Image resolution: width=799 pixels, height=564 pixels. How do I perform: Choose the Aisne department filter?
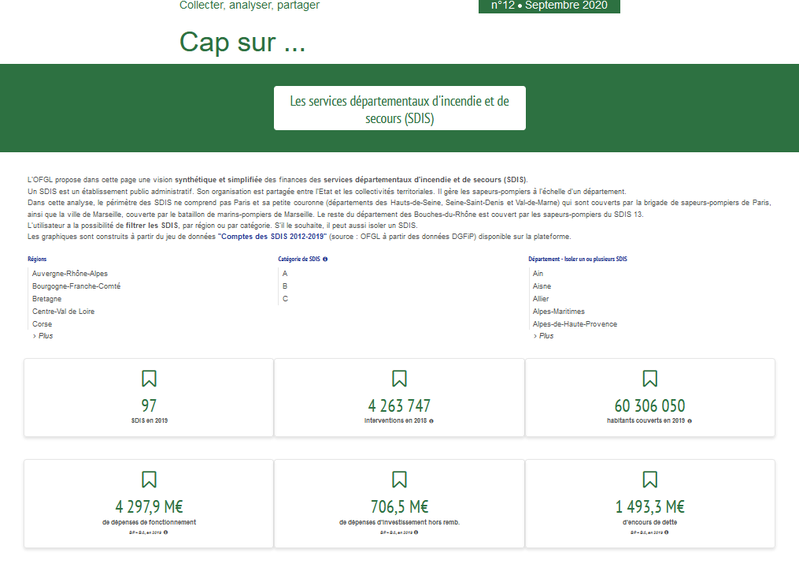544,286
